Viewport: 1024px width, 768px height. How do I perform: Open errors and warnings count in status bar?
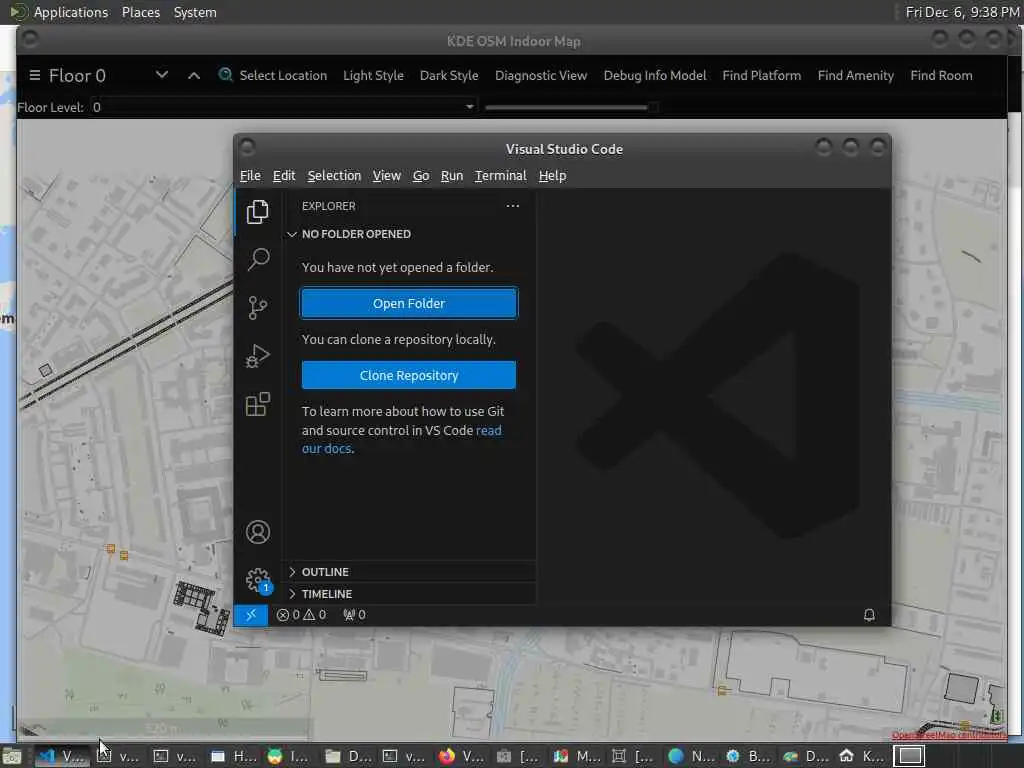pyautogui.click(x=301, y=615)
